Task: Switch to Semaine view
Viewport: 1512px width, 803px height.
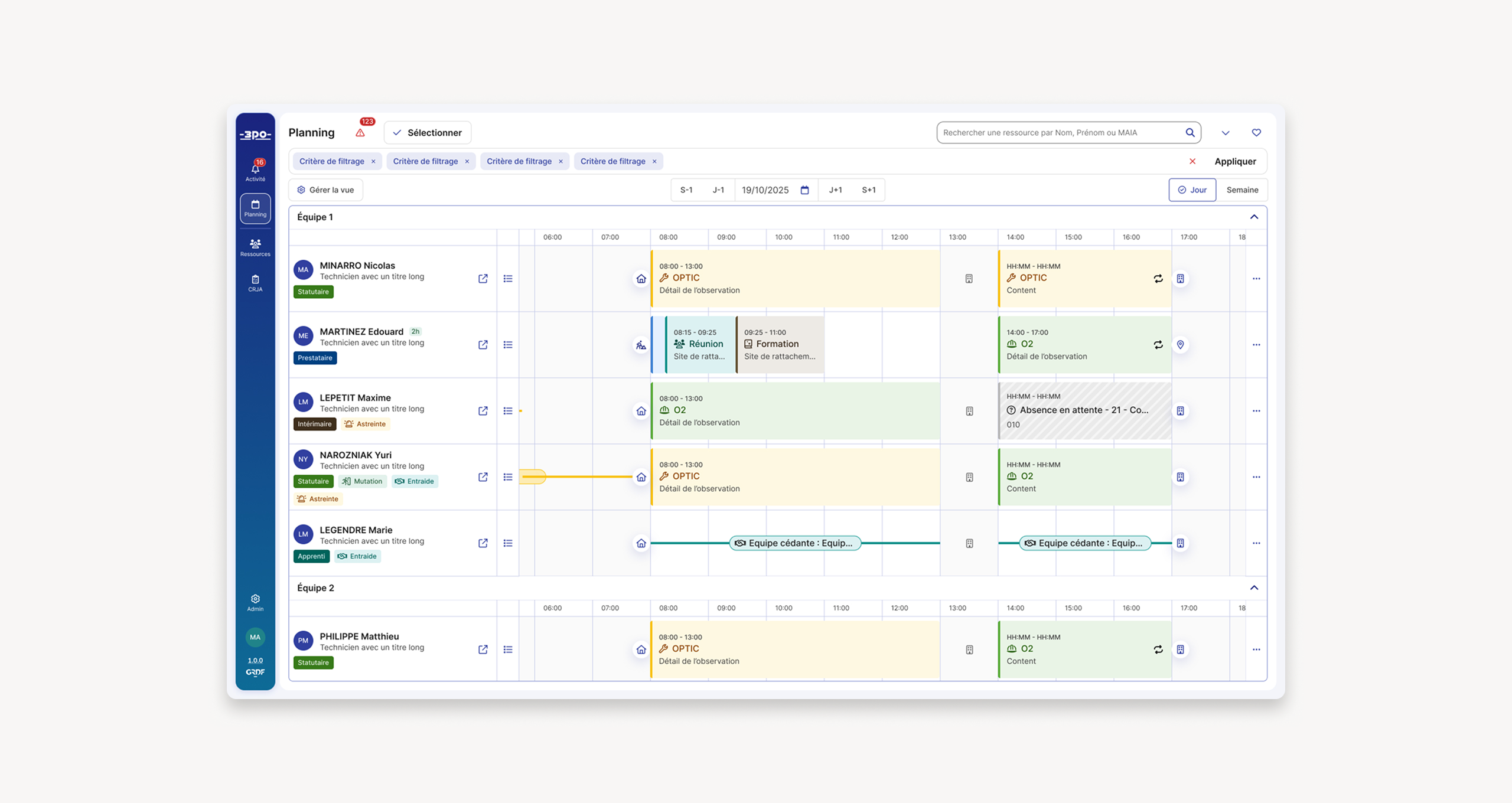Action: [x=1242, y=190]
